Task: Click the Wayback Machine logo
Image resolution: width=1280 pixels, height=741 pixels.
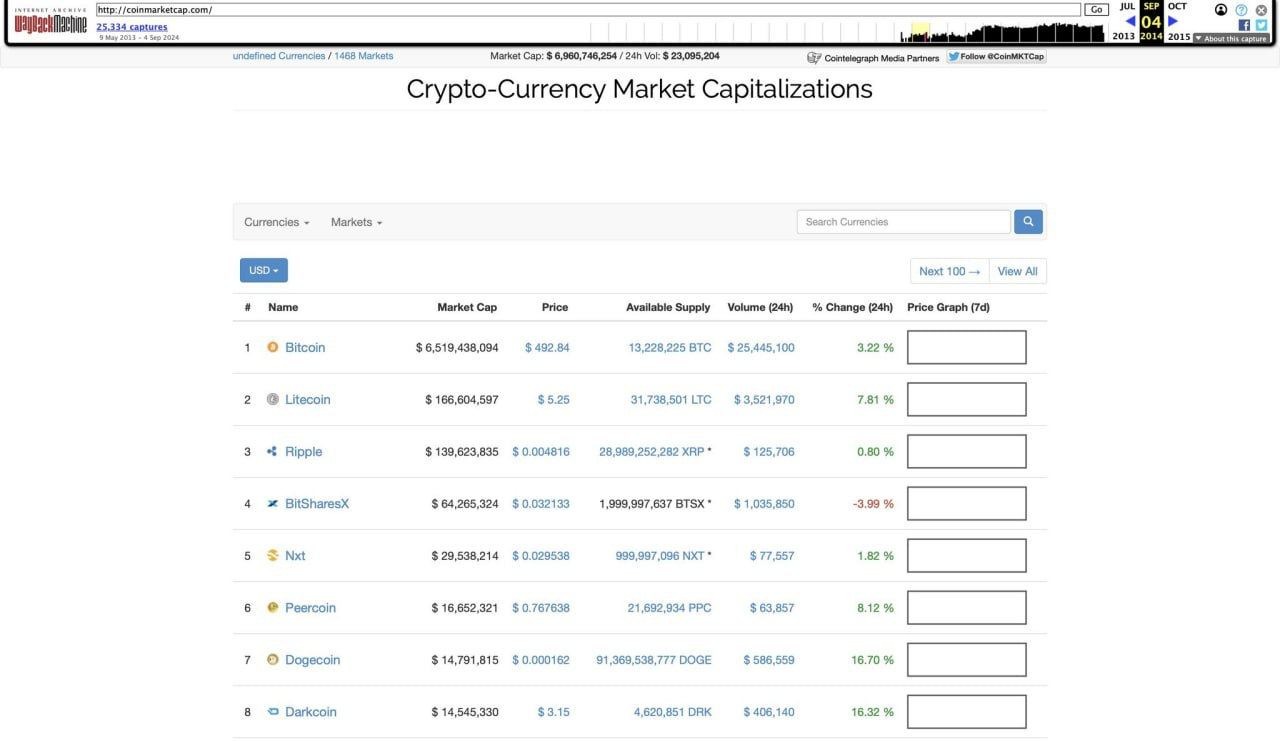Action: click(51, 22)
